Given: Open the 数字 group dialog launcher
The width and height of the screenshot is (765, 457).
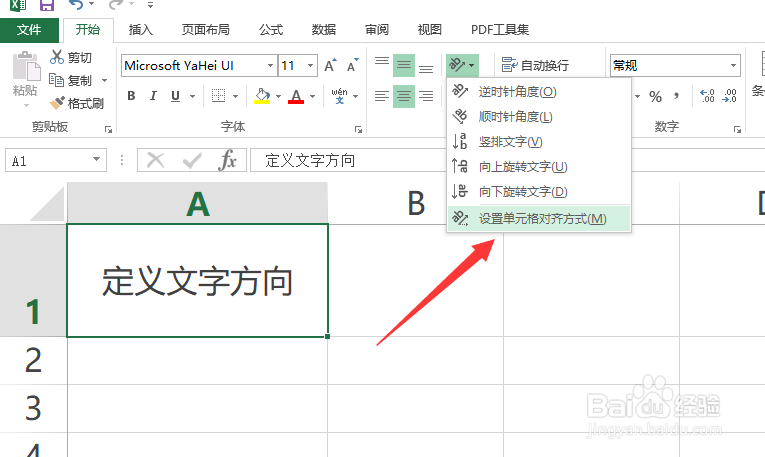Looking at the screenshot, I should tap(737, 129).
